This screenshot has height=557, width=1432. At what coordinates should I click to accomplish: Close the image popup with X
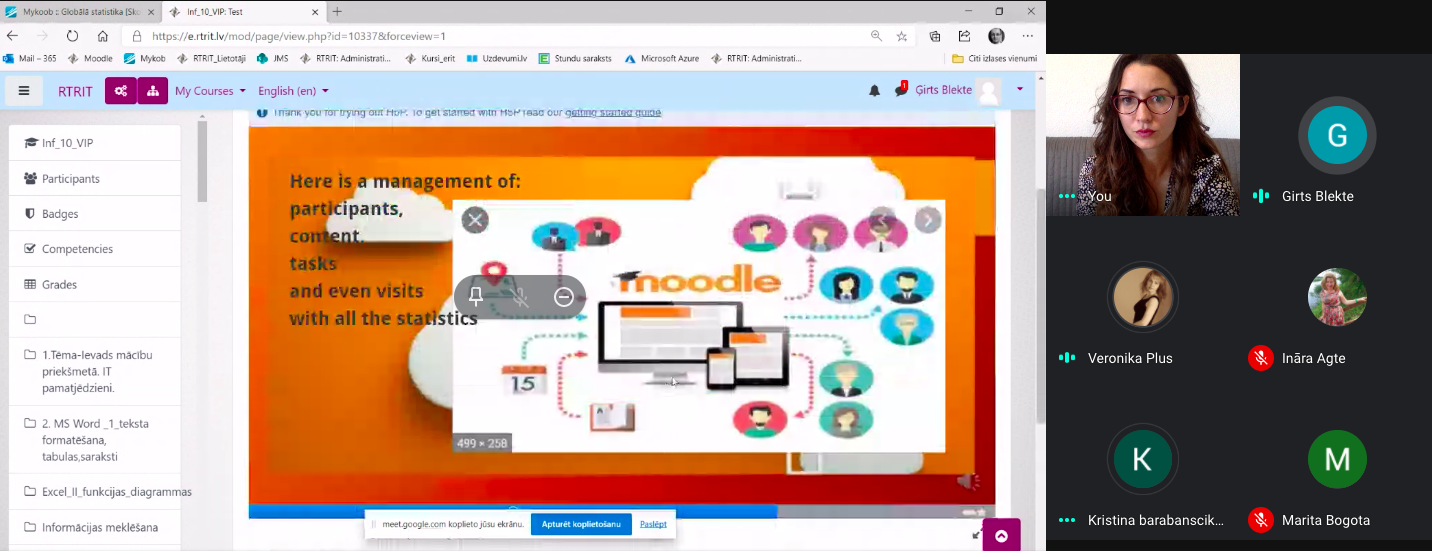click(x=475, y=220)
